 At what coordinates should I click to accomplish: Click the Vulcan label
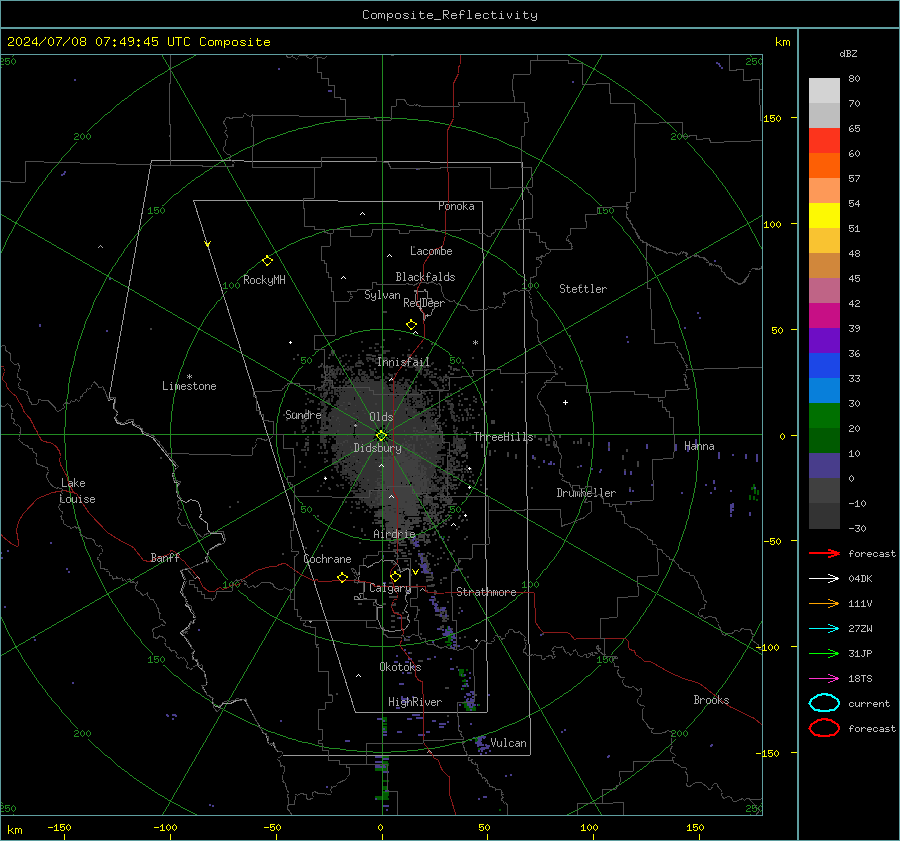tap(509, 743)
